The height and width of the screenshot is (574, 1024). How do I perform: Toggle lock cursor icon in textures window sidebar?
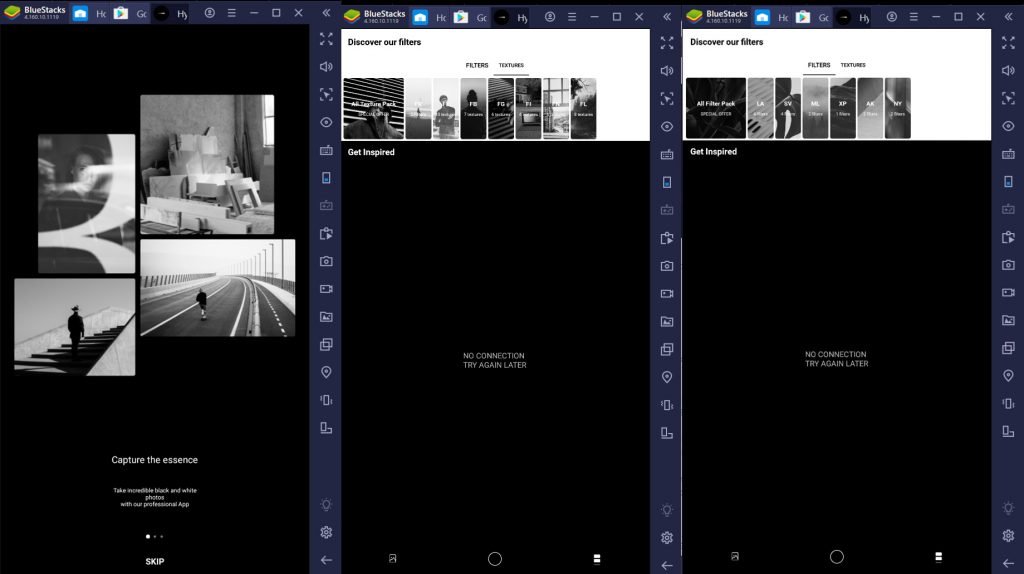pyautogui.click(x=667, y=99)
